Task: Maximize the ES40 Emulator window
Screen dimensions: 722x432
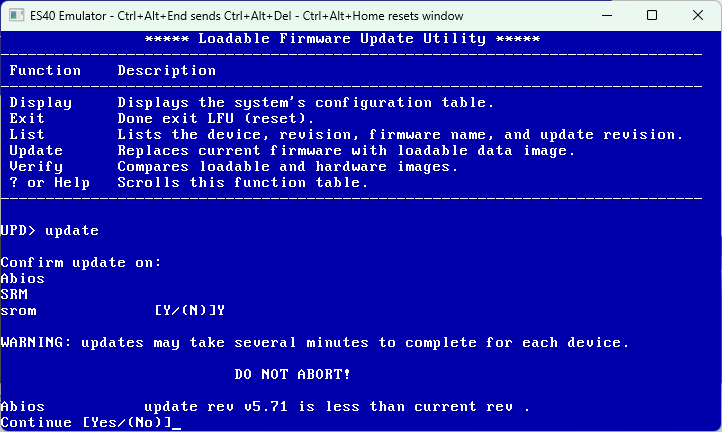Action: pos(652,15)
